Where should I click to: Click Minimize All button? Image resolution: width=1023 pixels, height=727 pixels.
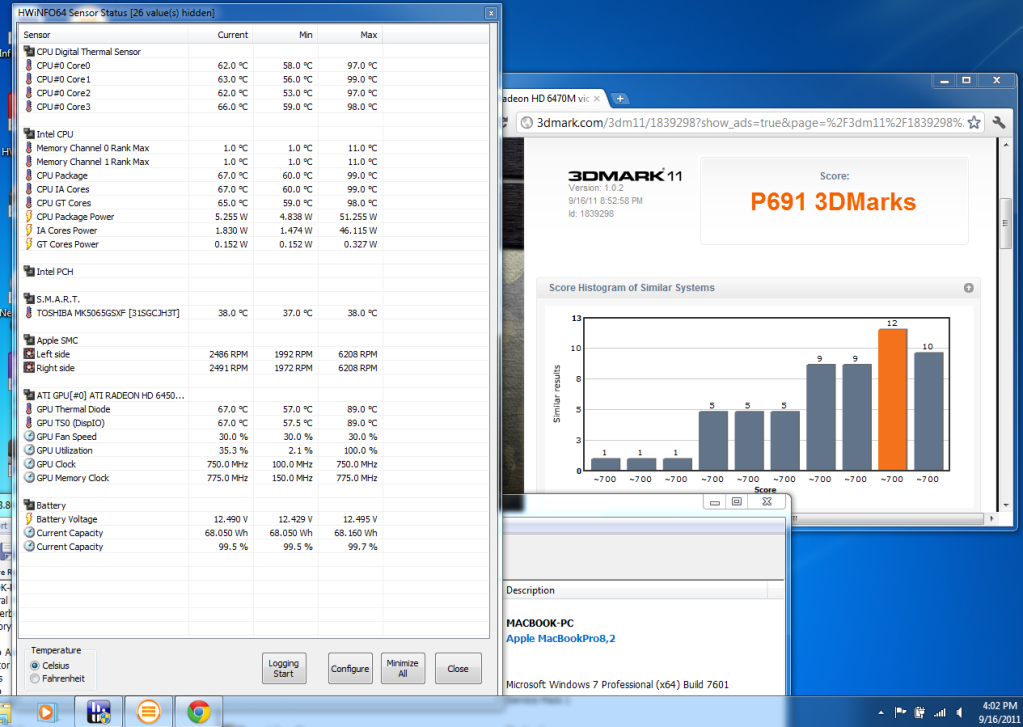point(403,668)
